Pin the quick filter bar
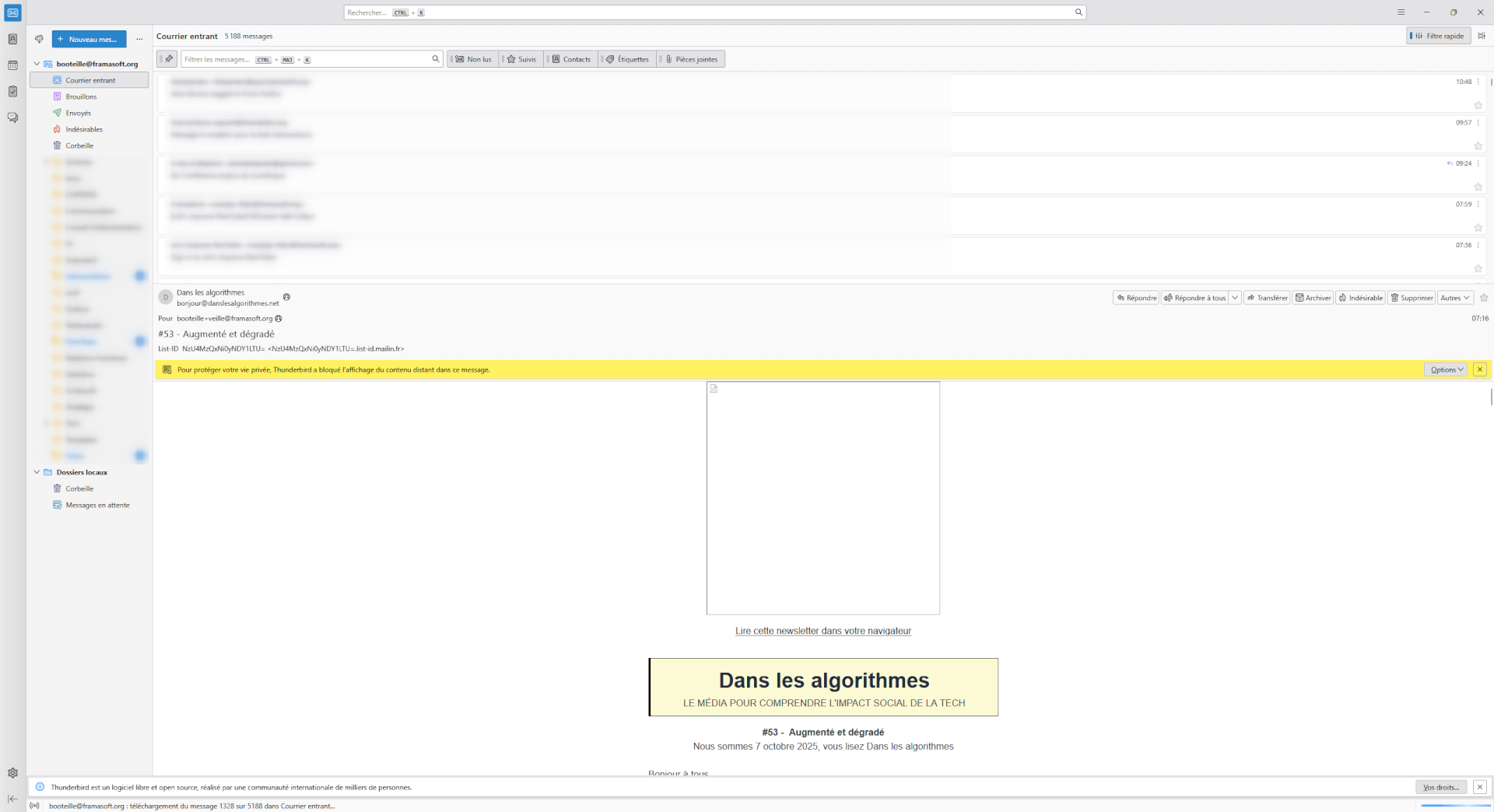 (x=167, y=59)
